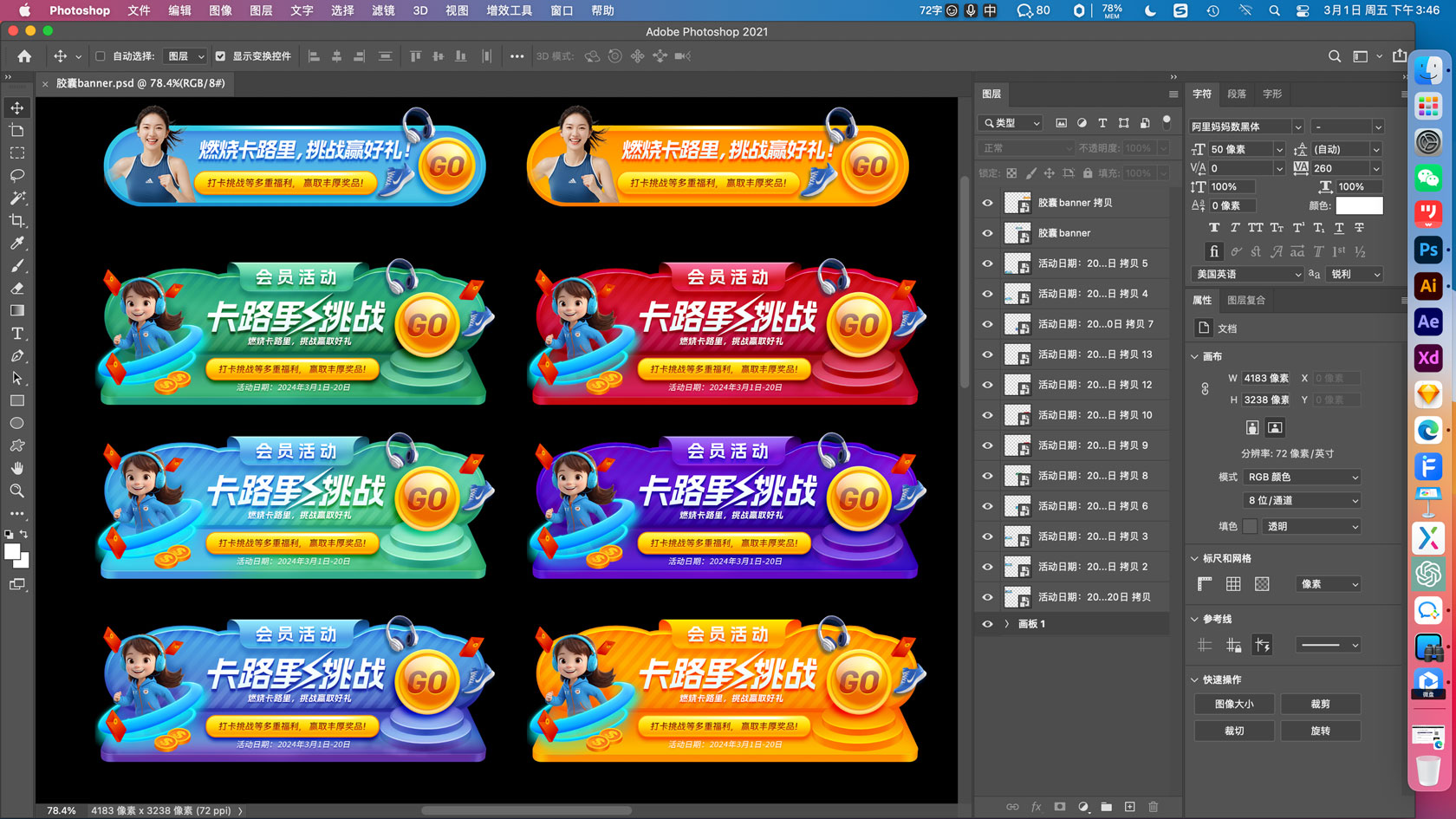Viewport: 1456px width, 819px height.
Task: Click the 裁切 button
Action: point(1234,731)
